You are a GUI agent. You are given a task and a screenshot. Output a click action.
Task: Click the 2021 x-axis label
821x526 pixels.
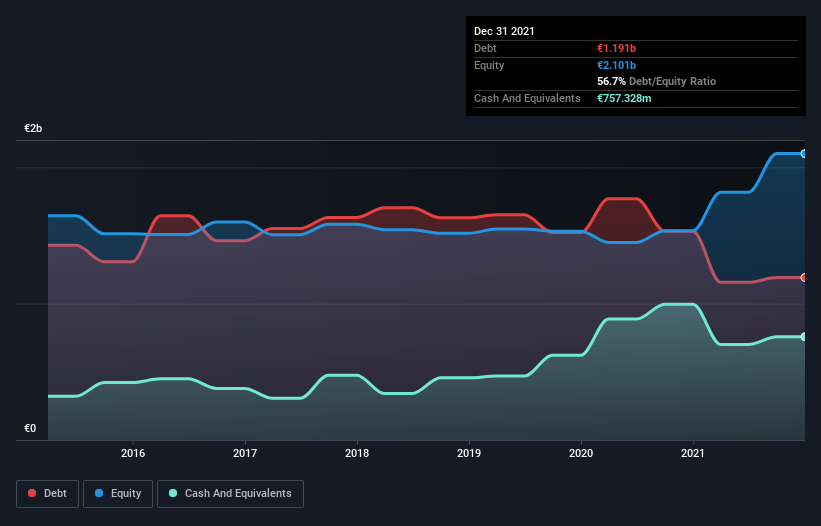[693, 453]
